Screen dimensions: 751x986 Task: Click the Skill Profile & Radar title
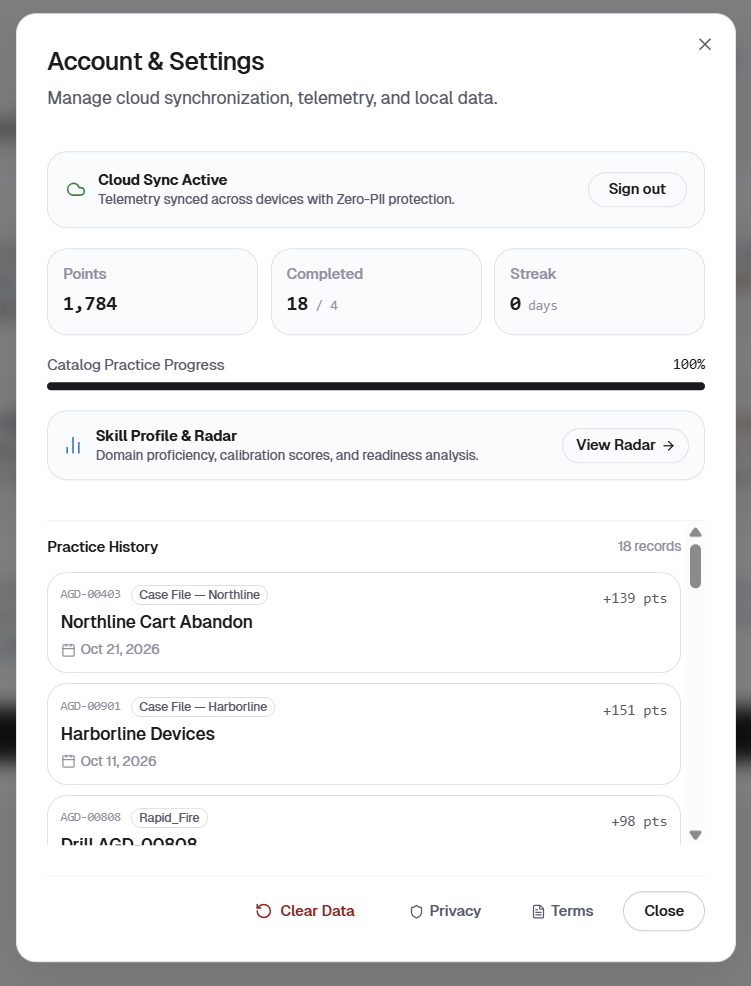click(166, 436)
